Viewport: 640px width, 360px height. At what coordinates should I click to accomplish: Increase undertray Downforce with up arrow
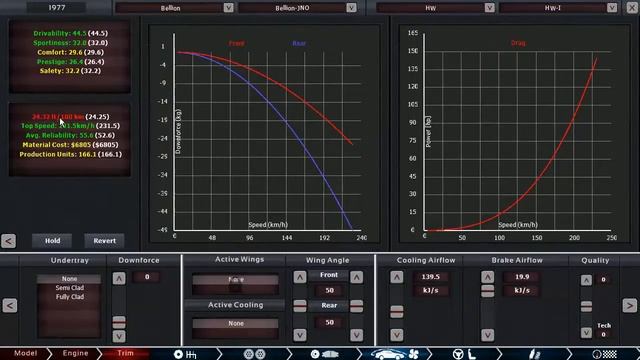119,278
